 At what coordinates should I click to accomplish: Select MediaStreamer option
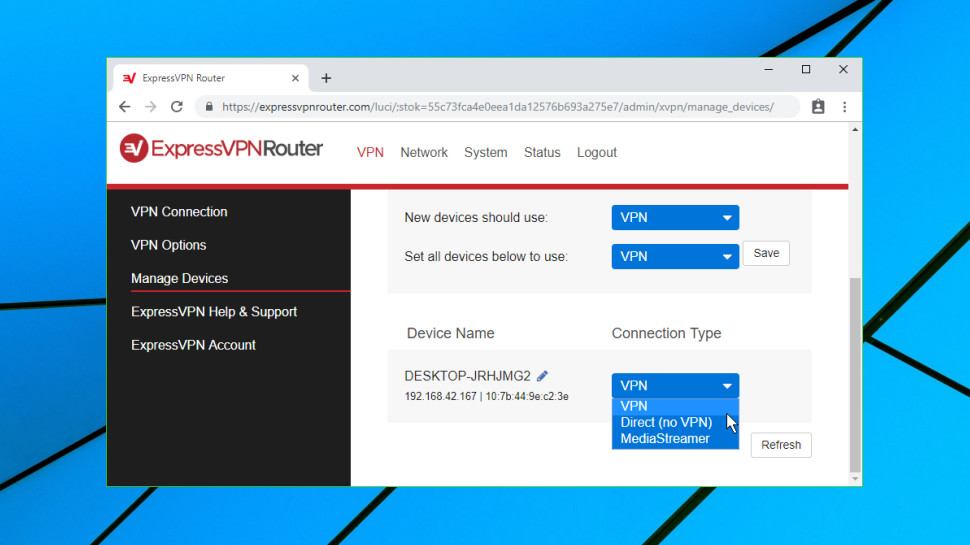click(x=675, y=439)
